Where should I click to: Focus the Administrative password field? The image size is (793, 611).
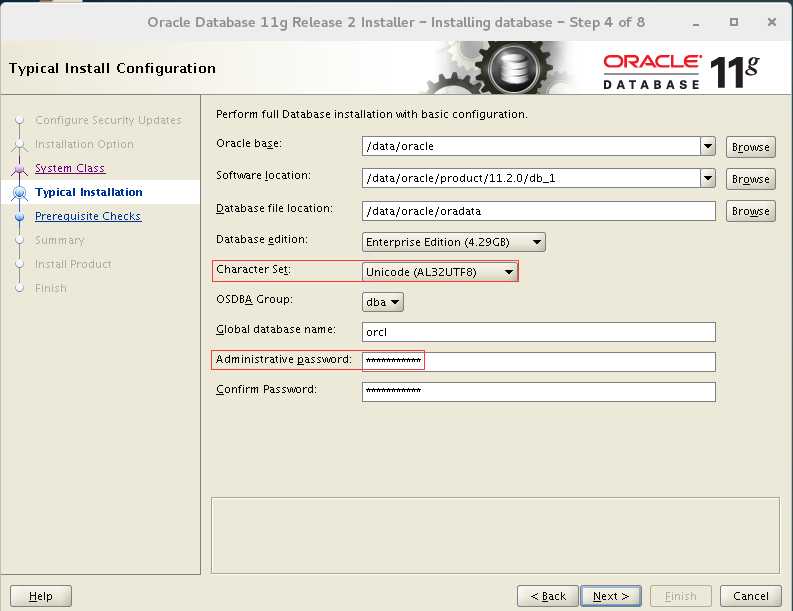coord(539,362)
